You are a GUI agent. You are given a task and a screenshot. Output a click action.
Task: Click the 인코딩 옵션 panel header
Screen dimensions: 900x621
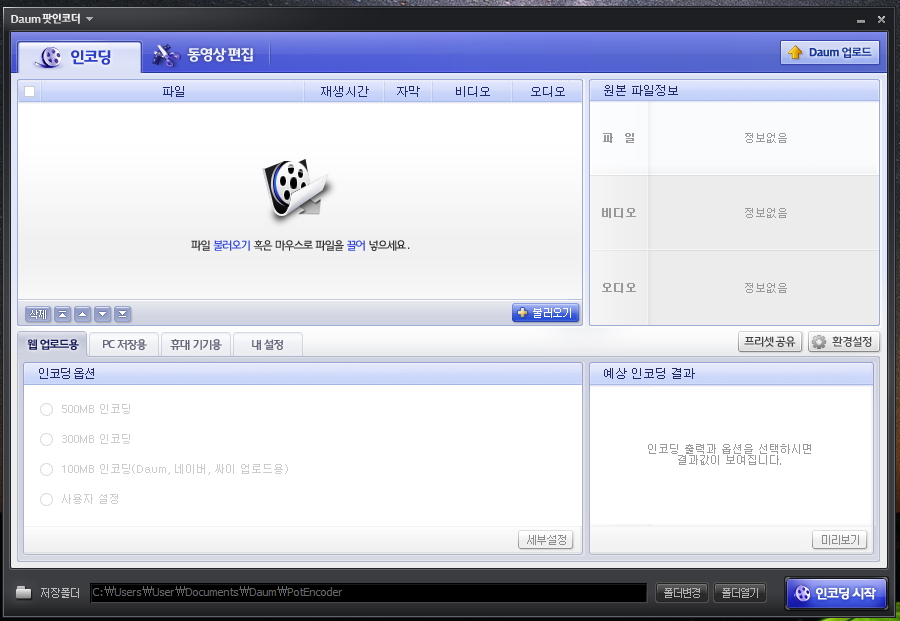(x=302, y=374)
